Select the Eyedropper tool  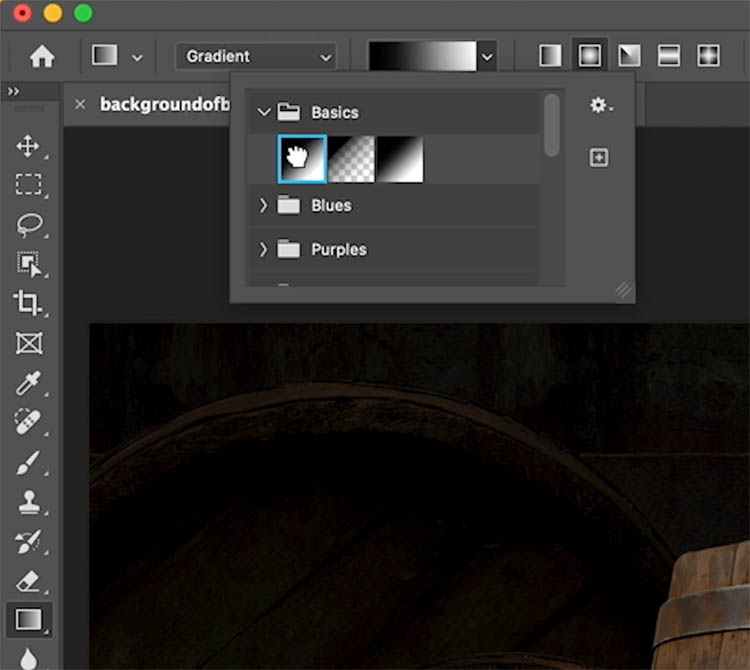pyautogui.click(x=28, y=383)
